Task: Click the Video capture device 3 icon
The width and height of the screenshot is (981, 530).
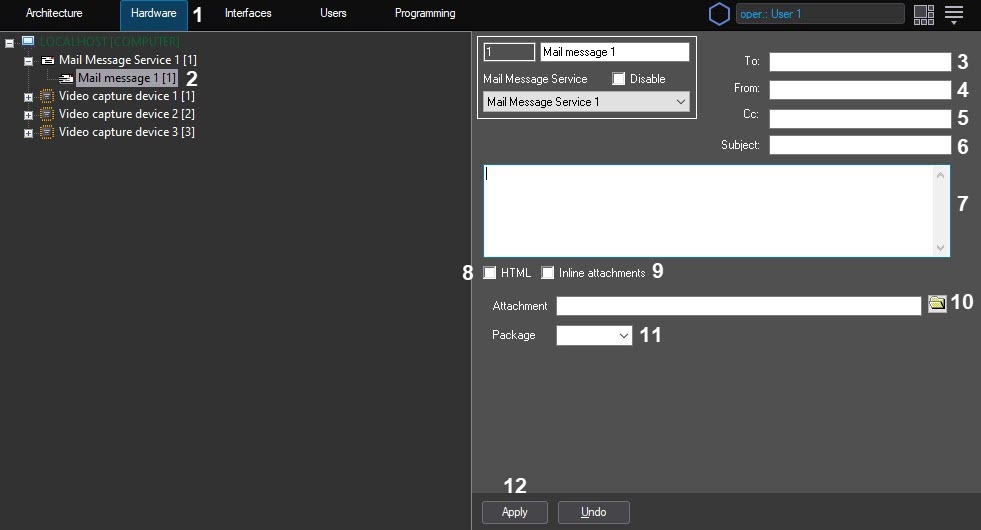Action: [46, 132]
